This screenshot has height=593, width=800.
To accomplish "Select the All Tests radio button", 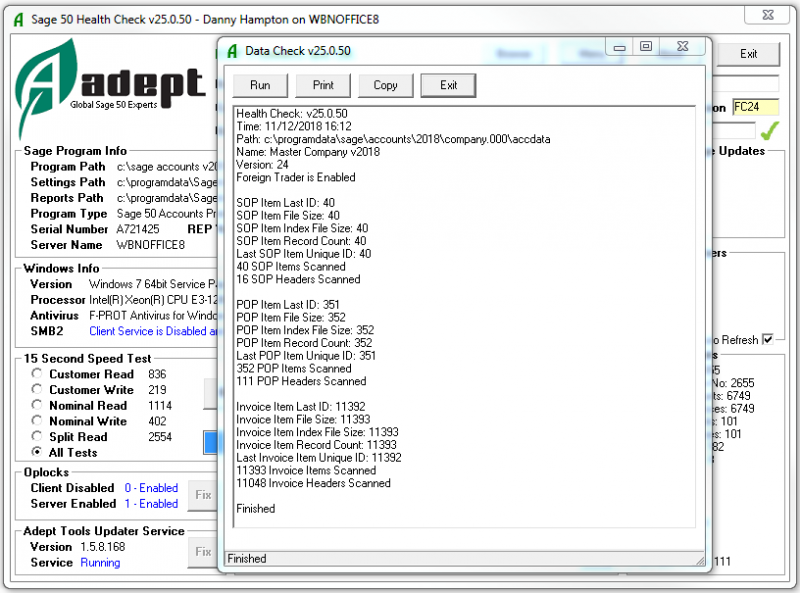I will click(x=36, y=452).
